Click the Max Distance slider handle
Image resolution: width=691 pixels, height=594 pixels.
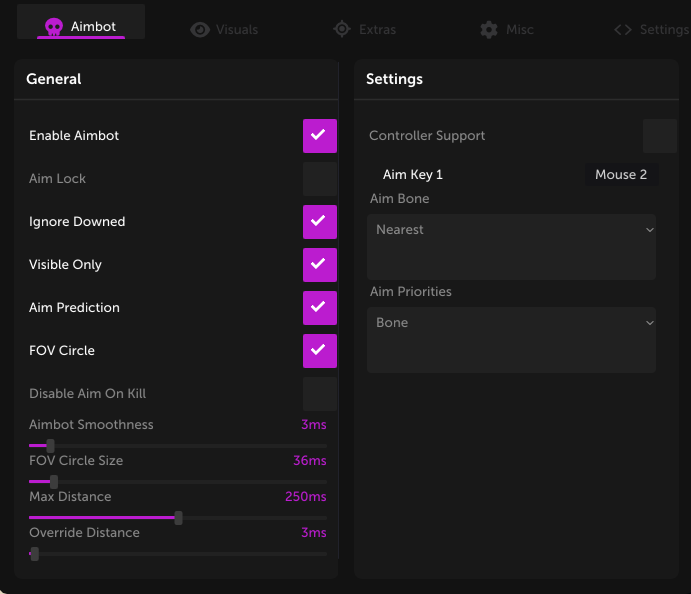pos(178,518)
